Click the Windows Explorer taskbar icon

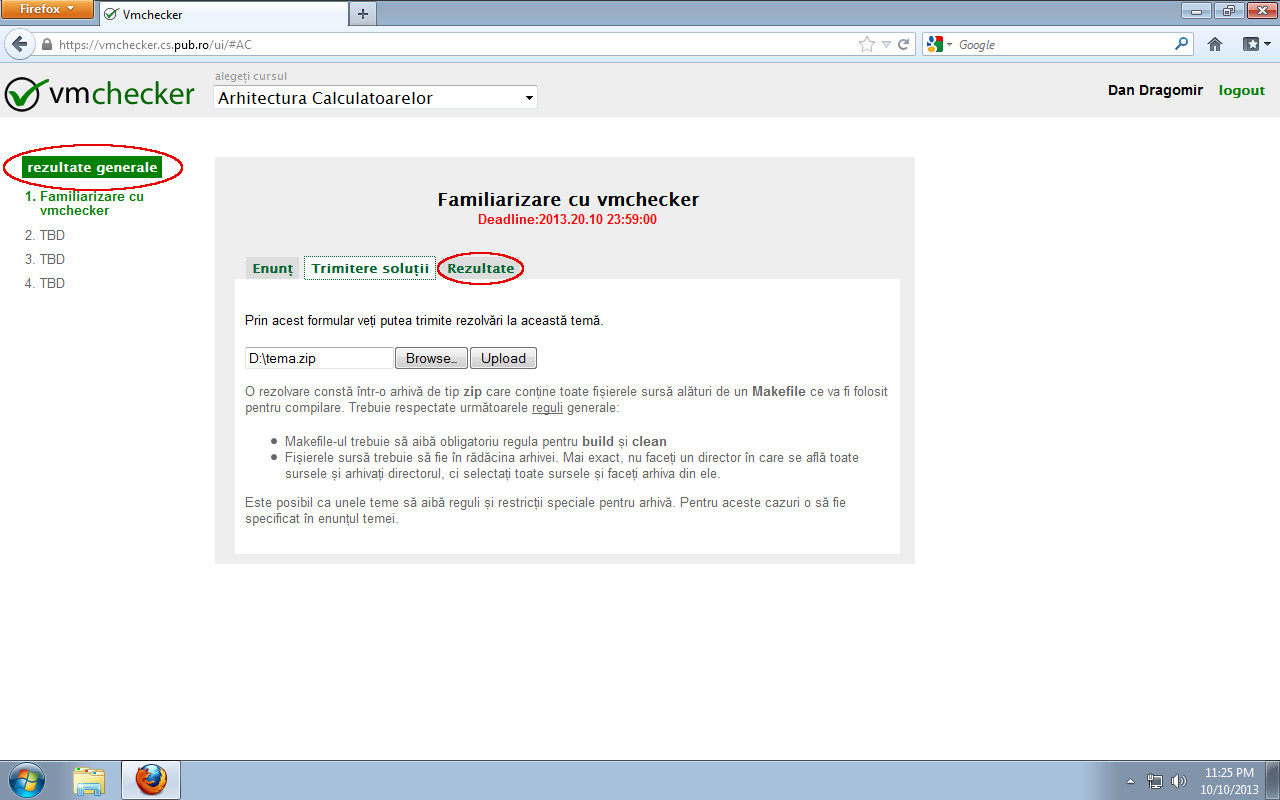(89, 778)
